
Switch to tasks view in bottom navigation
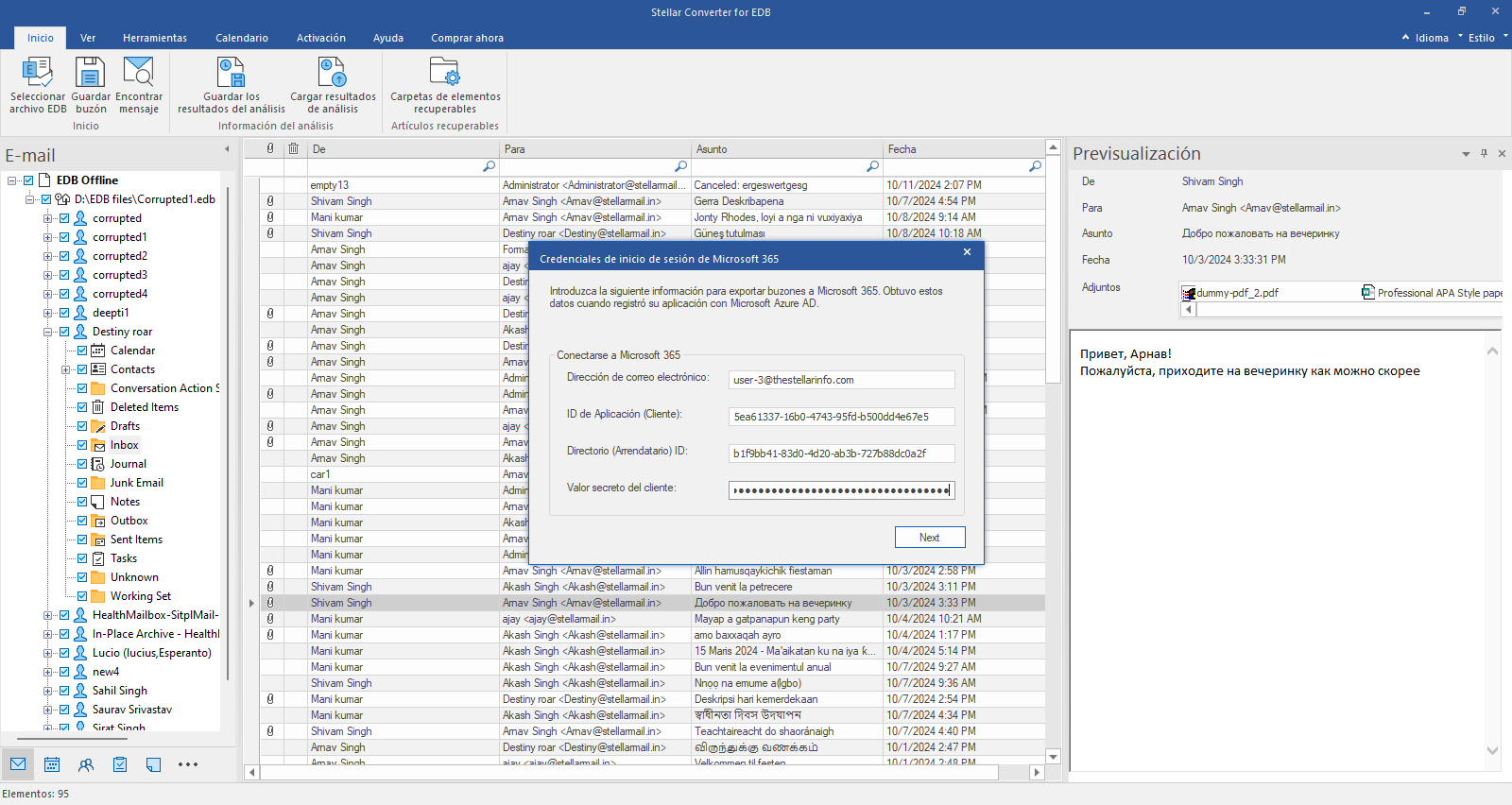click(x=120, y=764)
